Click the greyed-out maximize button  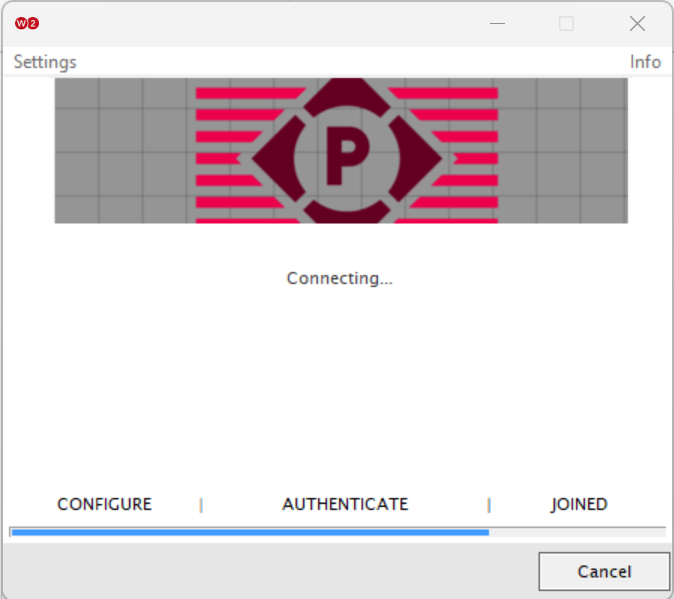(566, 23)
